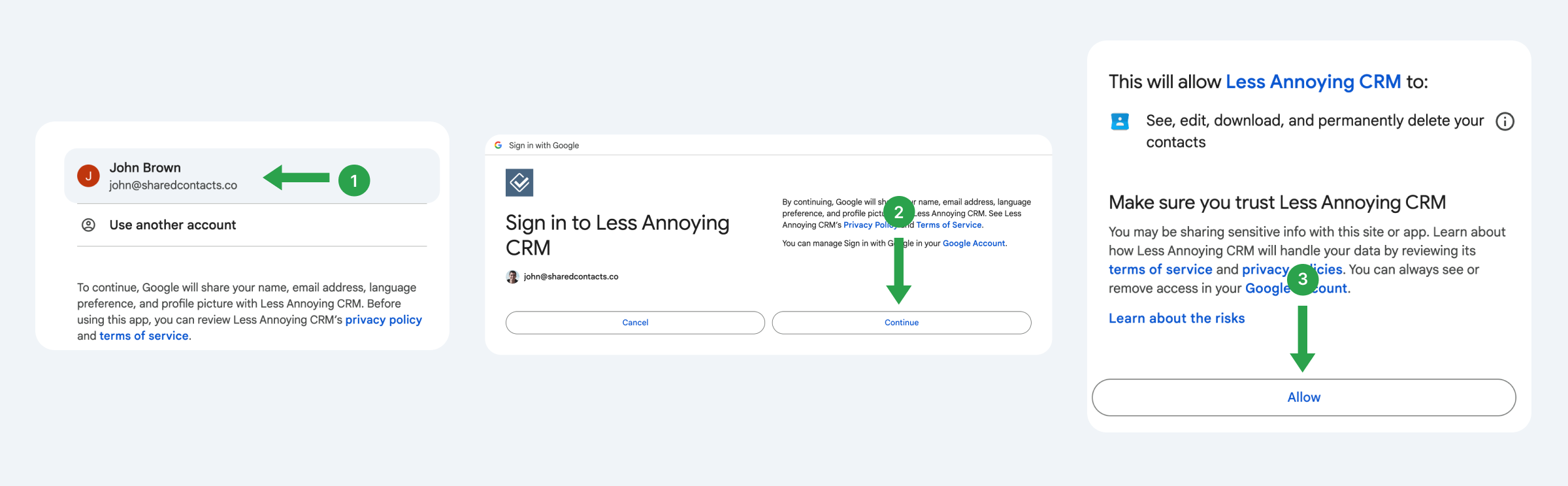Click the Less Annoying CRM app logo

click(x=519, y=182)
